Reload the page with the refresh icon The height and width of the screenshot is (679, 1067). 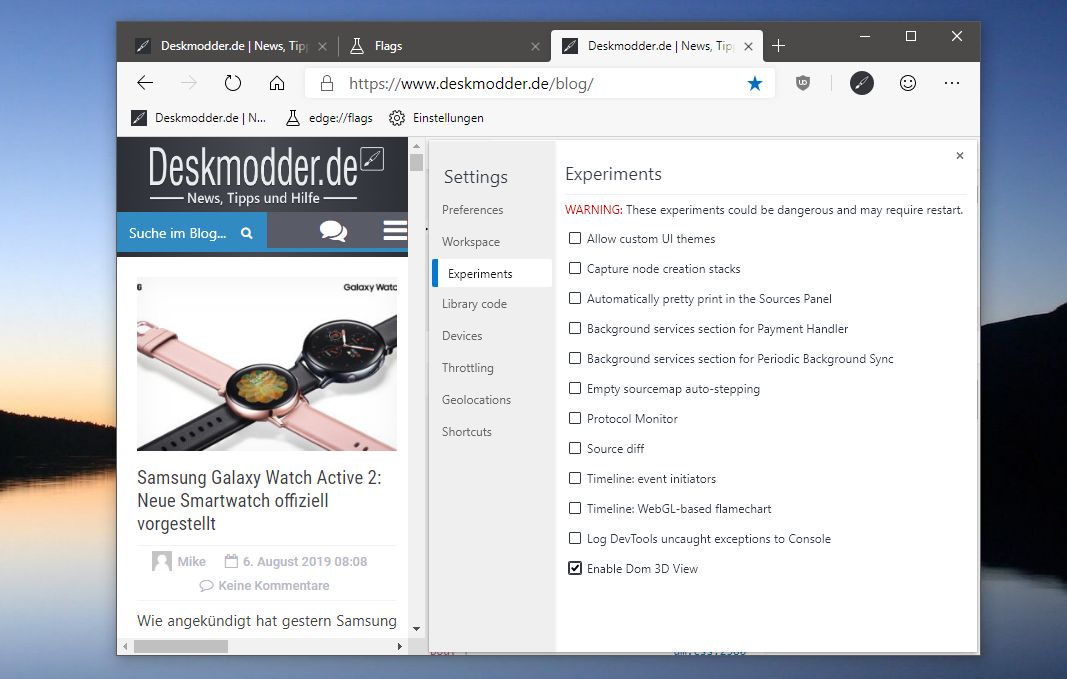click(x=233, y=83)
